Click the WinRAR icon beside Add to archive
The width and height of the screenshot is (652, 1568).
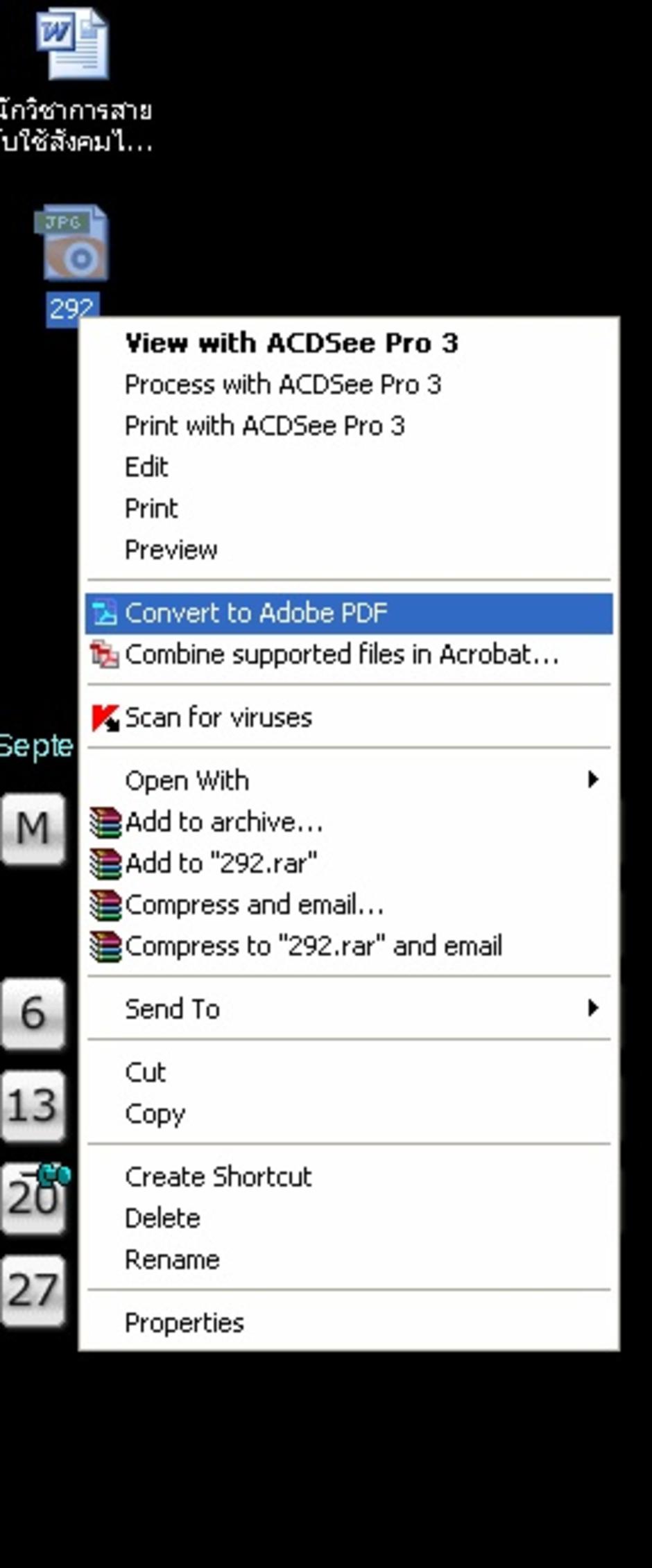coord(105,823)
